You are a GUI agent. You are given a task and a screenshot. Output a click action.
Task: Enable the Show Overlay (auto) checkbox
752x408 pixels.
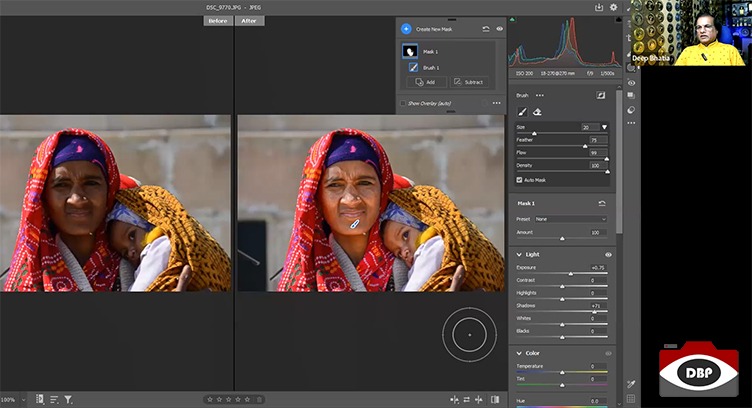click(403, 103)
